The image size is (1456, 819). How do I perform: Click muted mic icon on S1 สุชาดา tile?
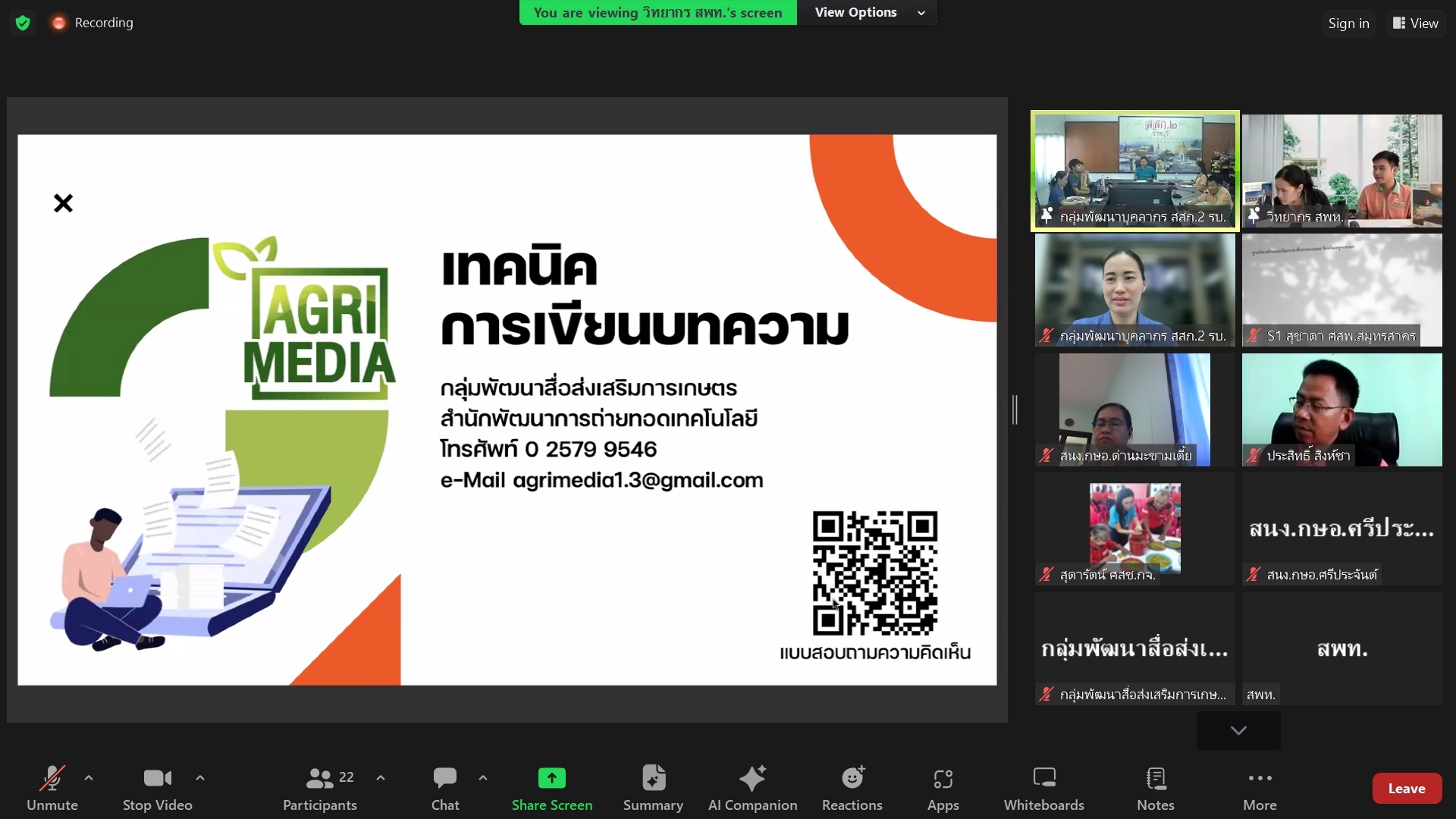(x=1254, y=336)
